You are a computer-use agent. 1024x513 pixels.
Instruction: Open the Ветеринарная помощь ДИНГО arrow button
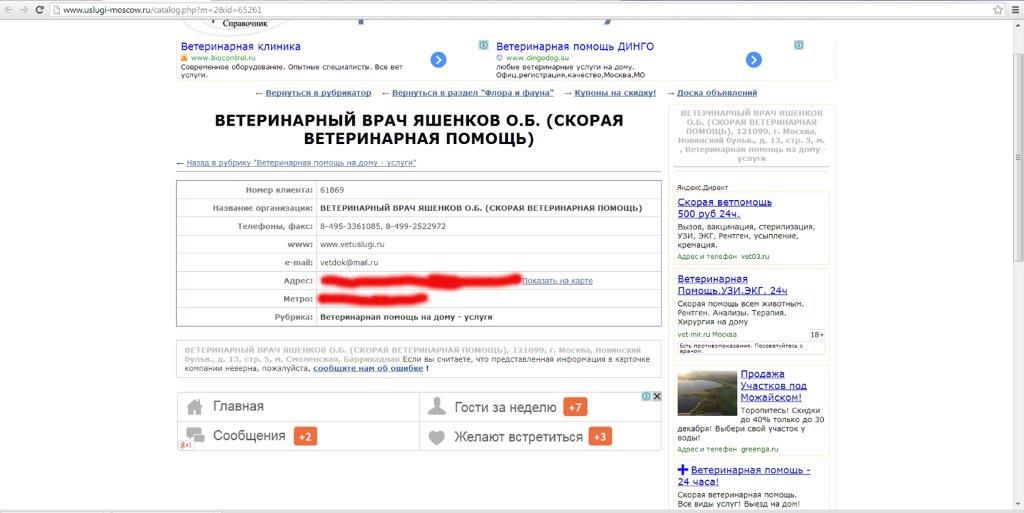click(754, 60)
